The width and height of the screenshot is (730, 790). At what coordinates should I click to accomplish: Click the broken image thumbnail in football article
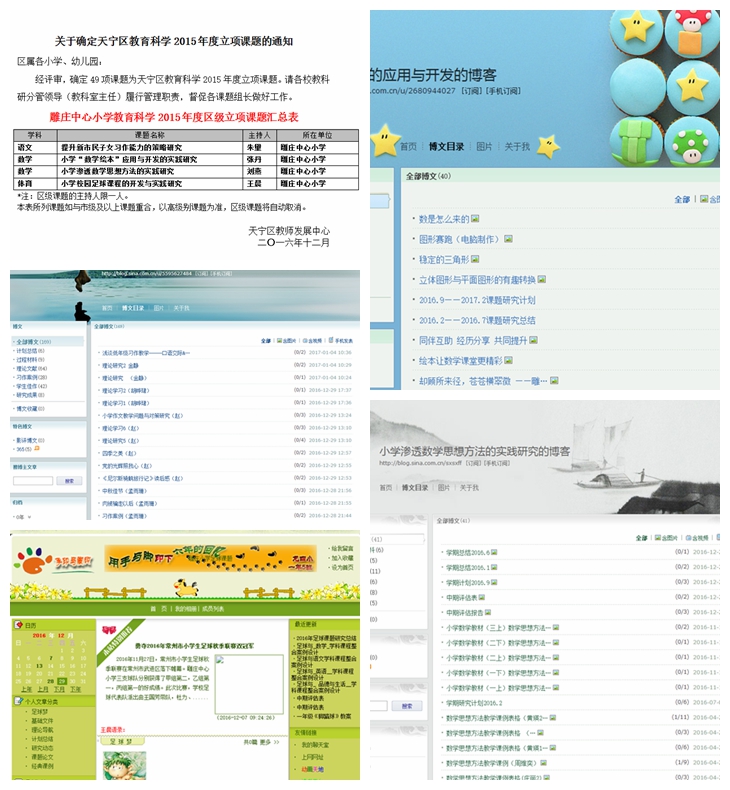click(248, 684)
